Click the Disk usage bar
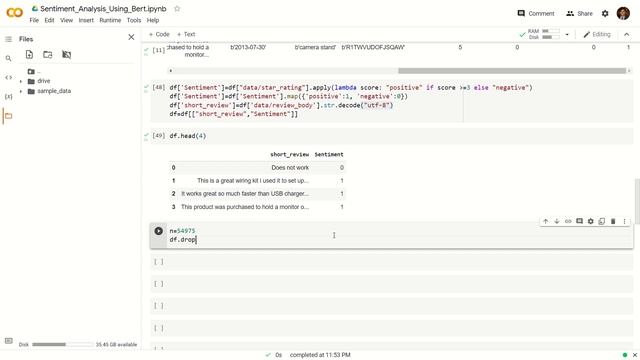640x360 pixels. 62,344
